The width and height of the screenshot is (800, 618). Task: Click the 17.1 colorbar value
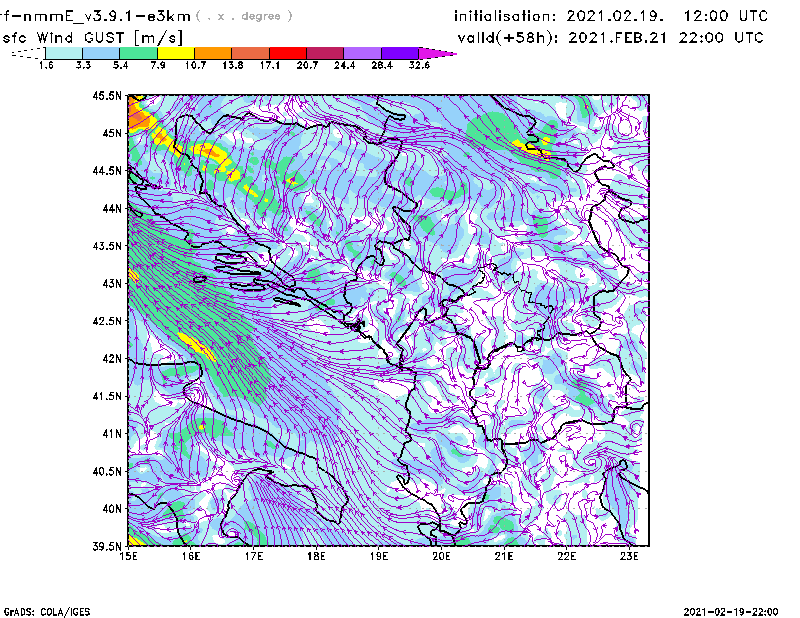click(270, 65)
